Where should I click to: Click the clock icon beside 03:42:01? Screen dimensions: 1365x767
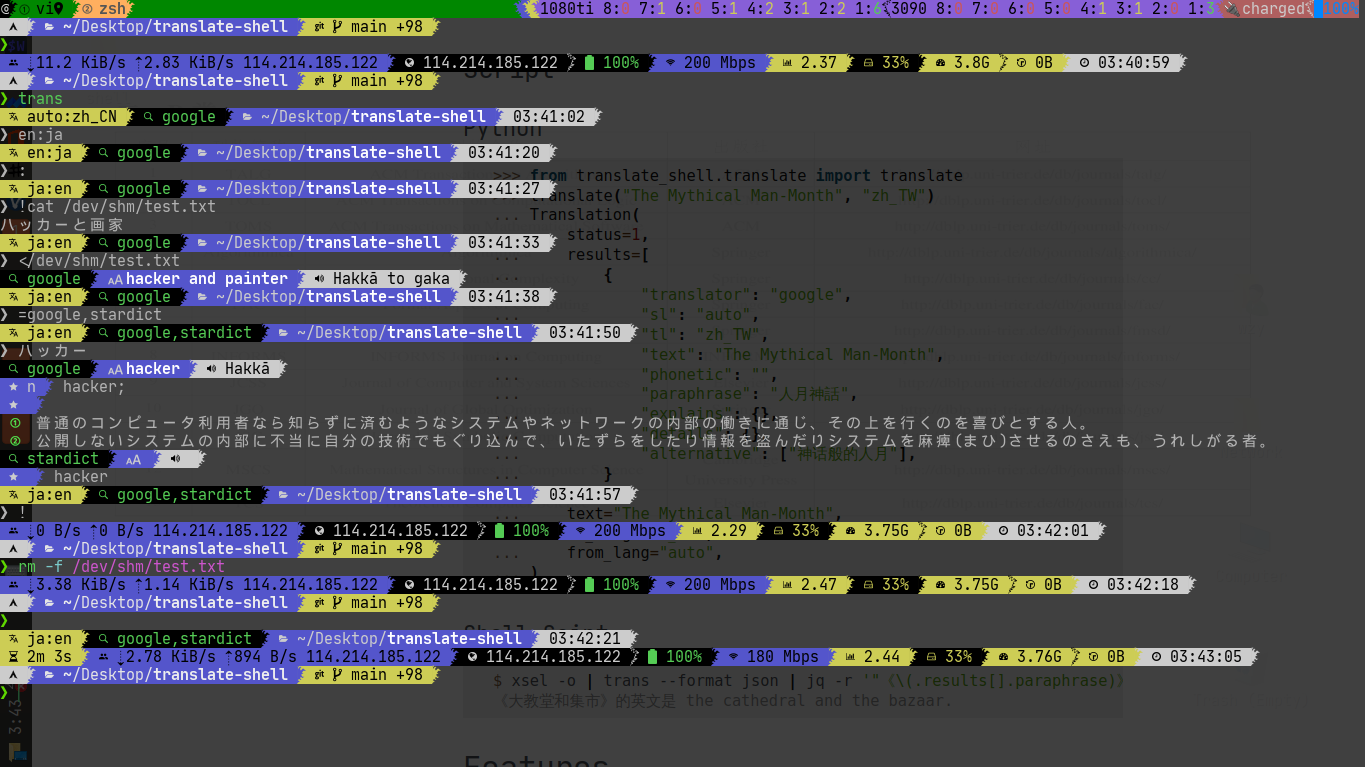coord(1005,530)
